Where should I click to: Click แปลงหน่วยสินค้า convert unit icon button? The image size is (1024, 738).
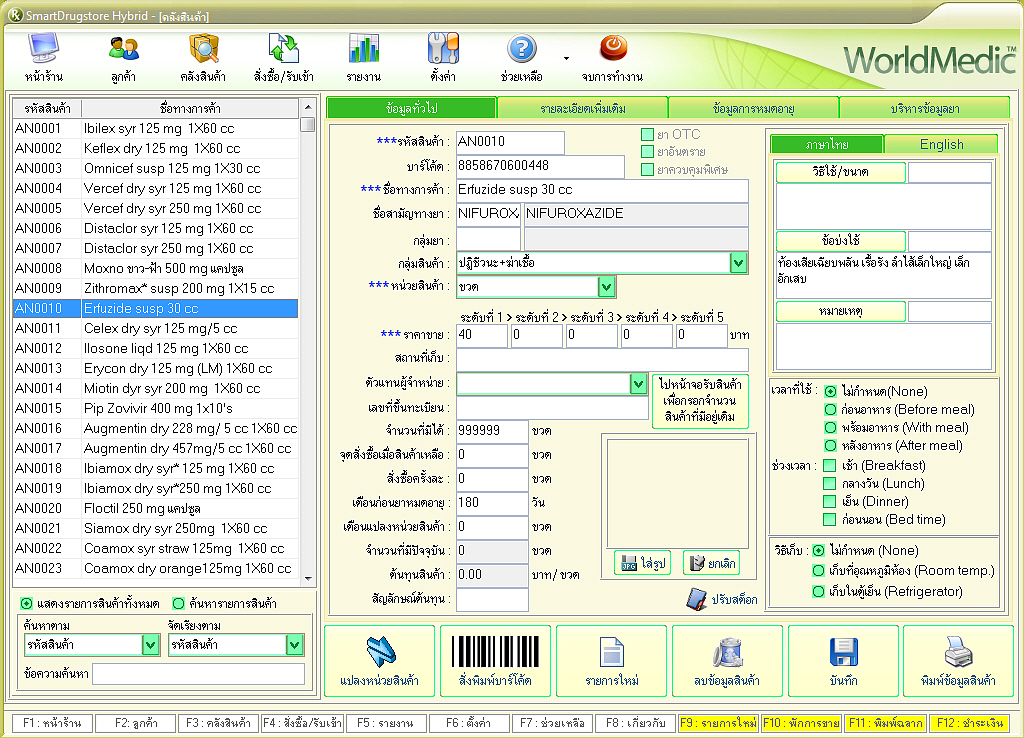[379, 661]
